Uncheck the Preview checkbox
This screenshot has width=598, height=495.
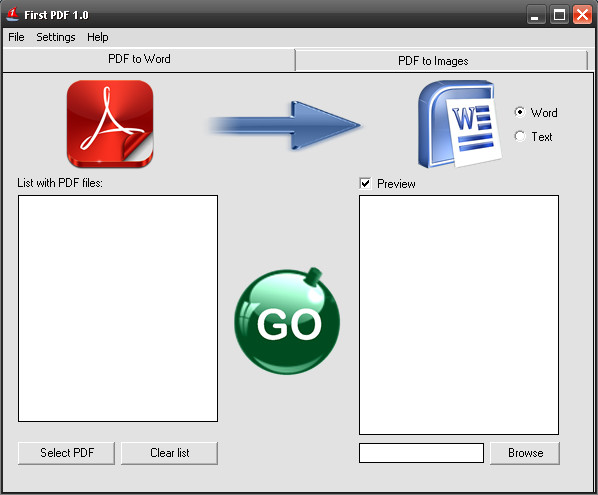pyautogui.click(x=365, y=183)
